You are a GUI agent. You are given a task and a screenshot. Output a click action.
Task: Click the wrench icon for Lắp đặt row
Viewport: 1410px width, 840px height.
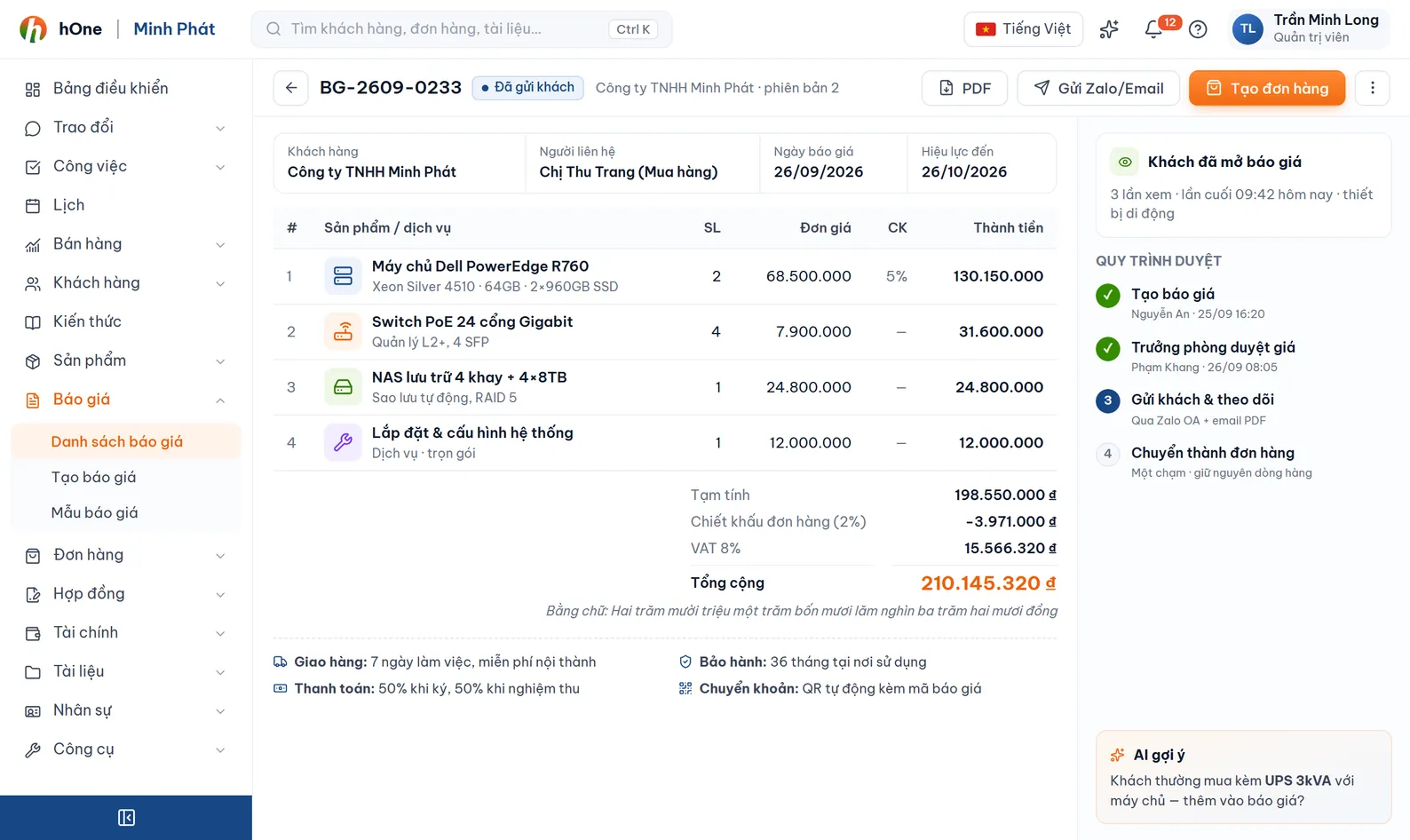(343, 443)
